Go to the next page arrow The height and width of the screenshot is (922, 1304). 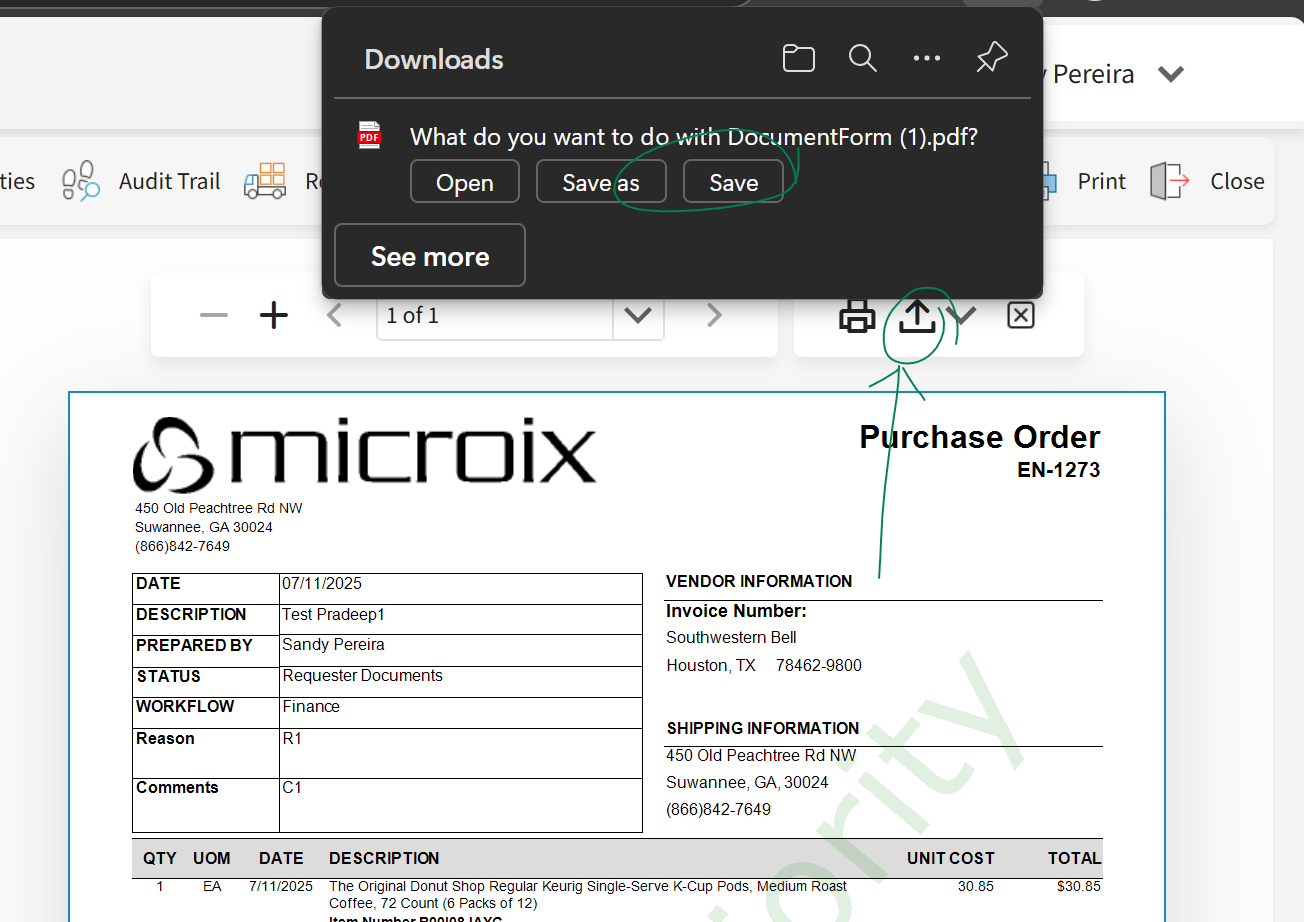pyautogui.click(x=714, y=316)
